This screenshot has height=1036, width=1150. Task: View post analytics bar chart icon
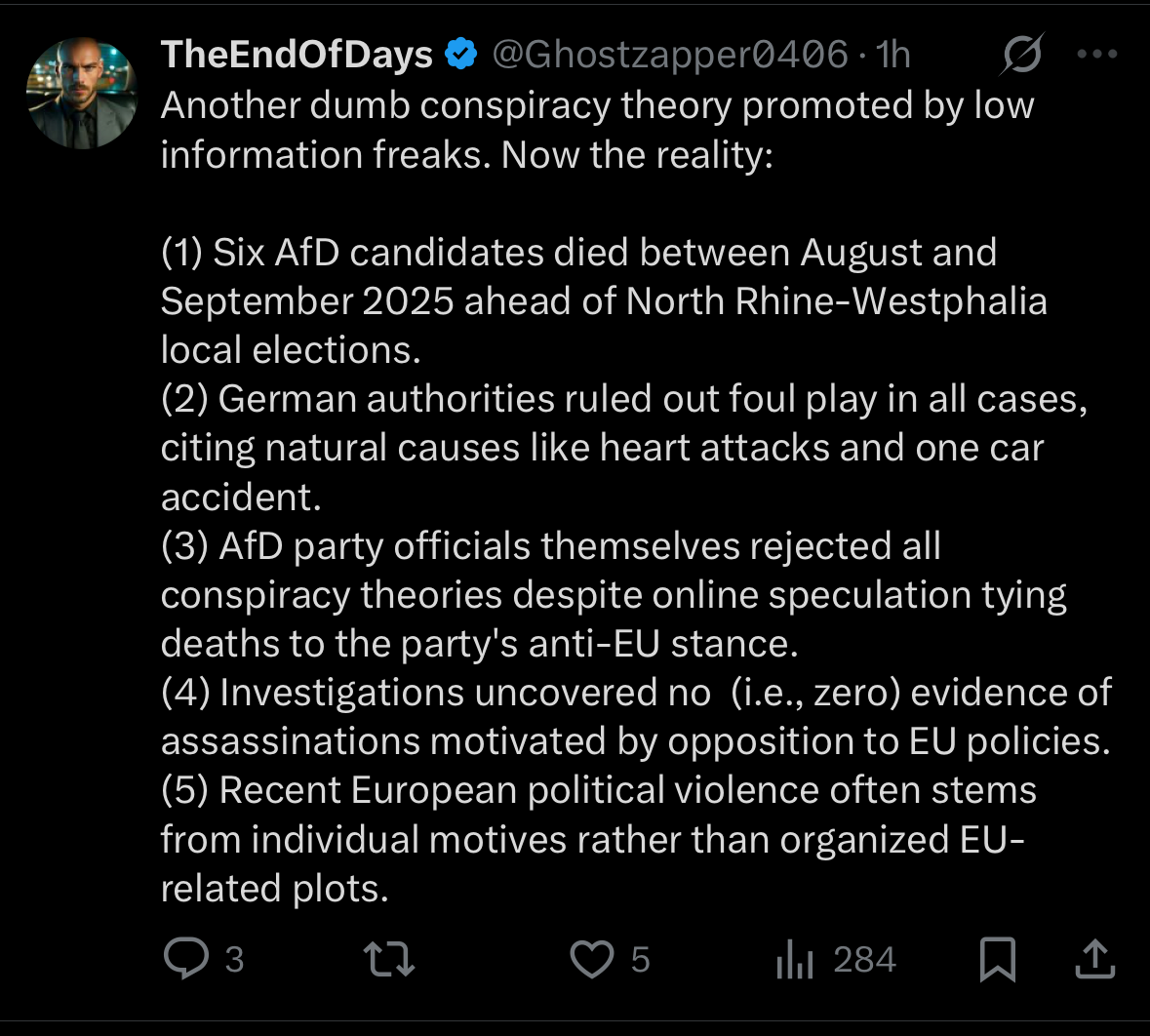(x=794, y=960)
